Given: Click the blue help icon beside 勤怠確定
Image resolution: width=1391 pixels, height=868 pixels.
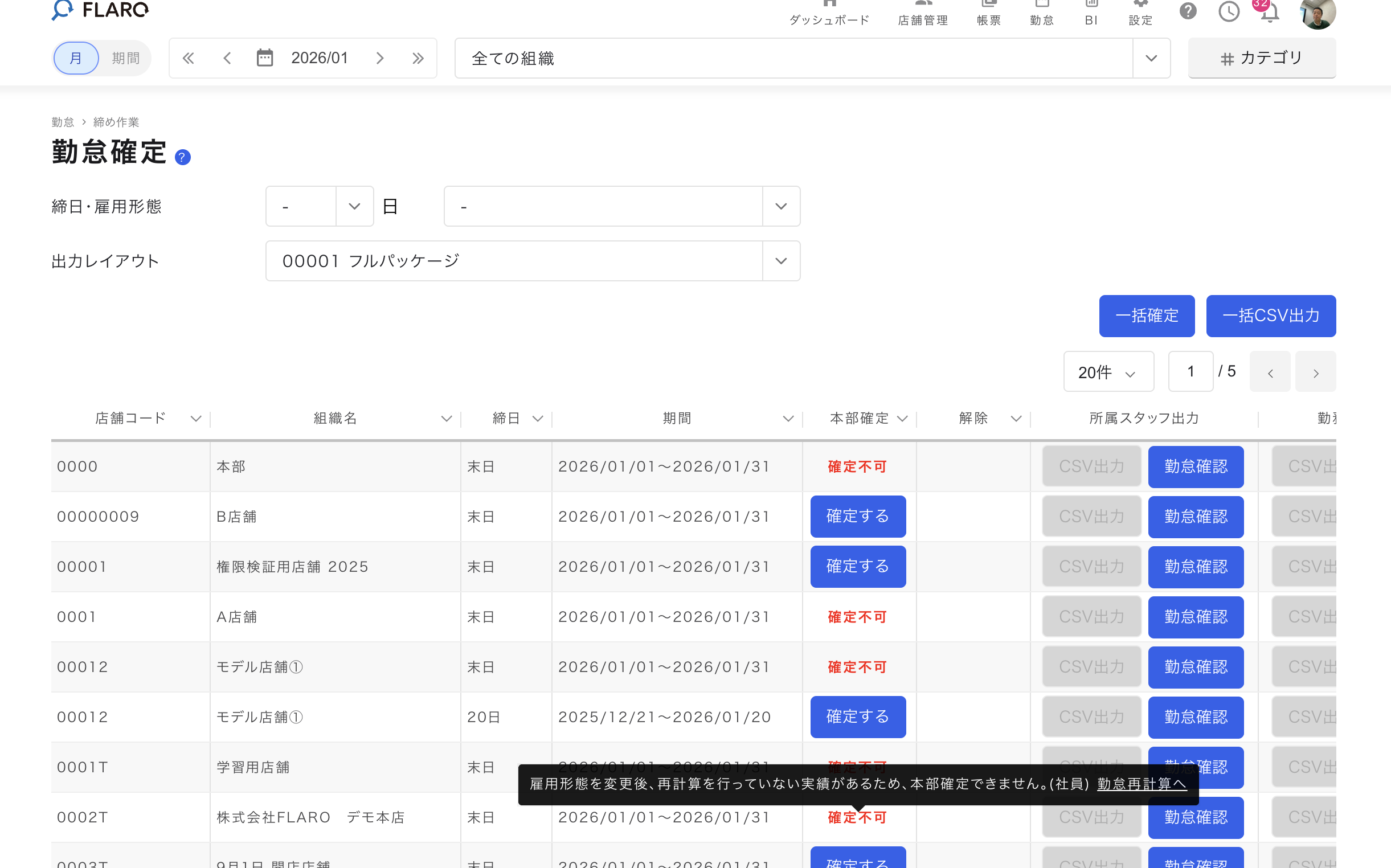Looking at the screenshot, I should pos(182,157).
